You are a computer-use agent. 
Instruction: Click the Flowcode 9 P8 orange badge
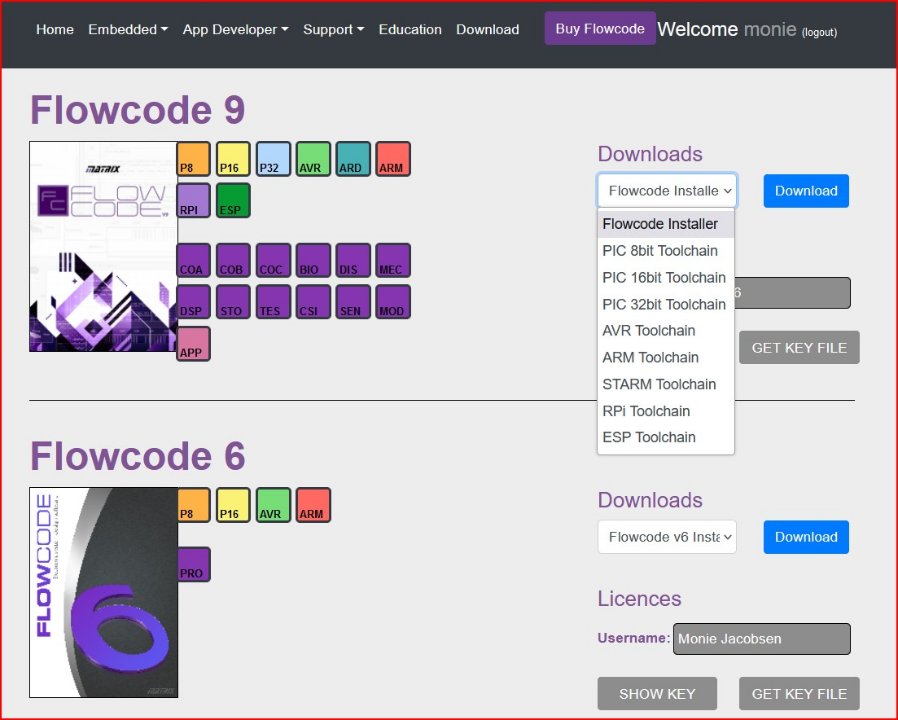pos(194,159)
